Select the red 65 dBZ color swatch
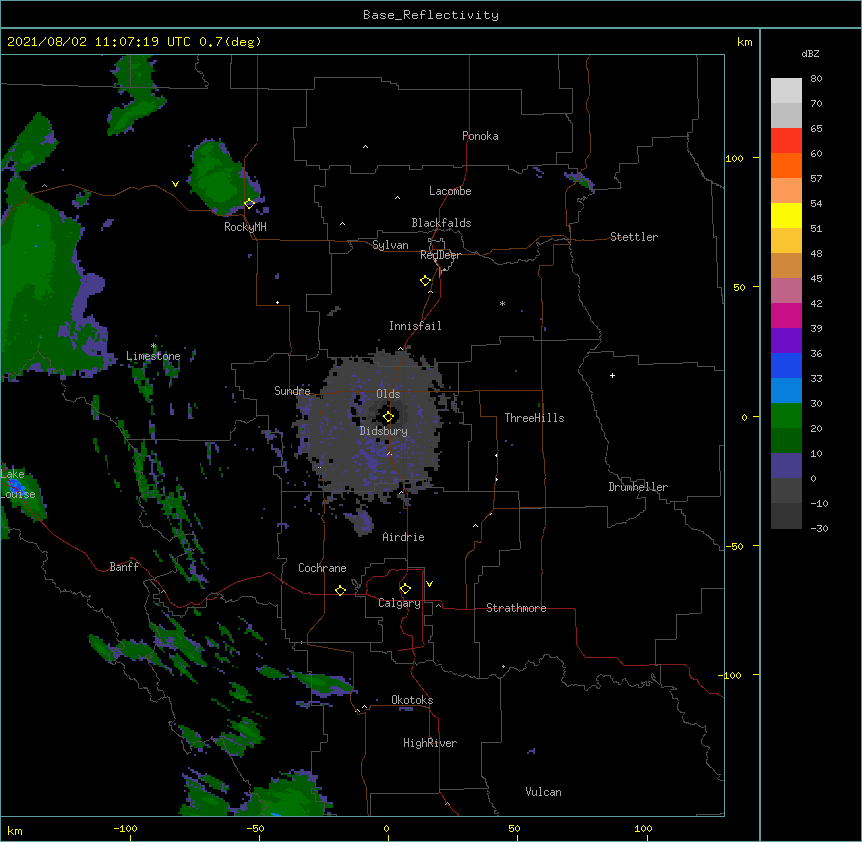Screen dimensions: 862x842 click(x=786, y=140)
